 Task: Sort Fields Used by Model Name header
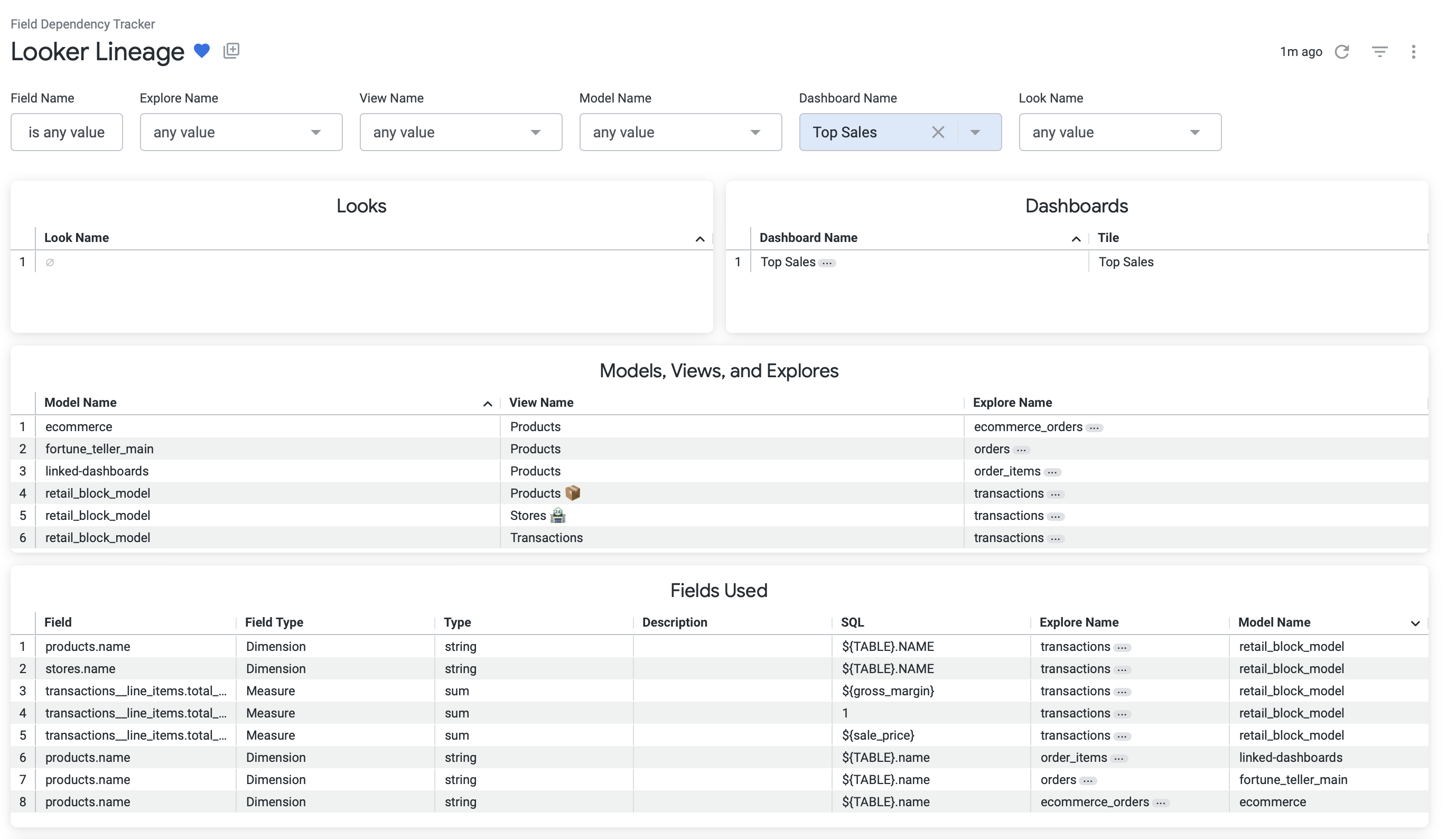pyautogui.click(x=1273, y=622)
